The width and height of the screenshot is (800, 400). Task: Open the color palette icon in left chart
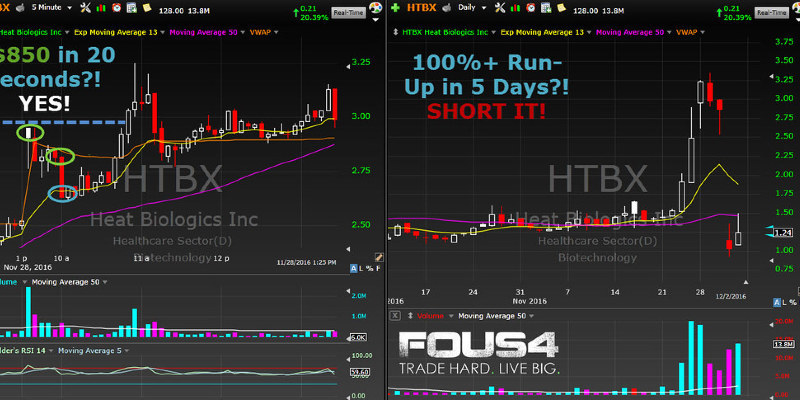click(x=376, y=8)
